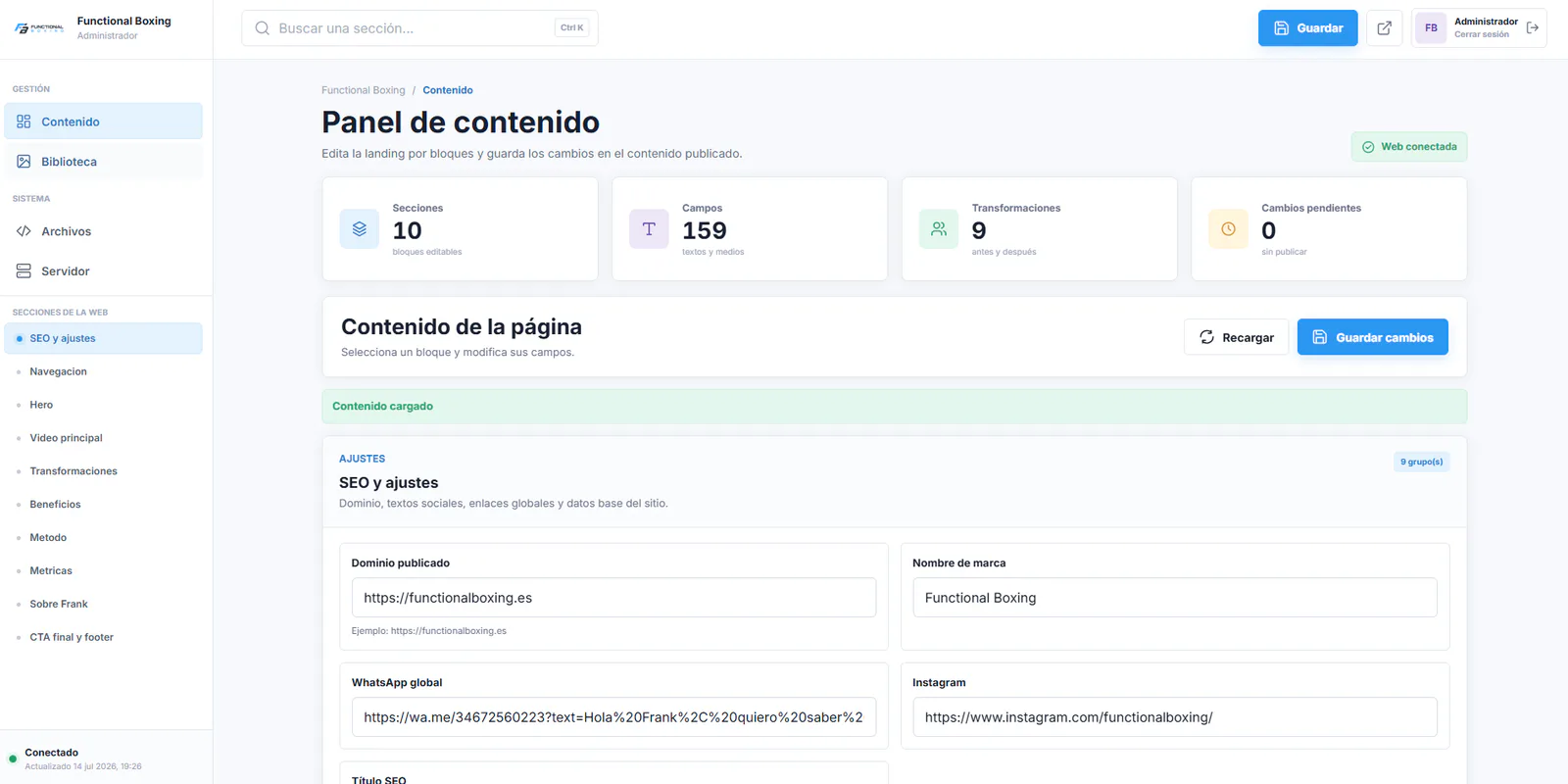Go to Servidor in the sidebar
The width and height of the screenshot is (1568, 784).
pyautogui.click(x=103, y=271)
